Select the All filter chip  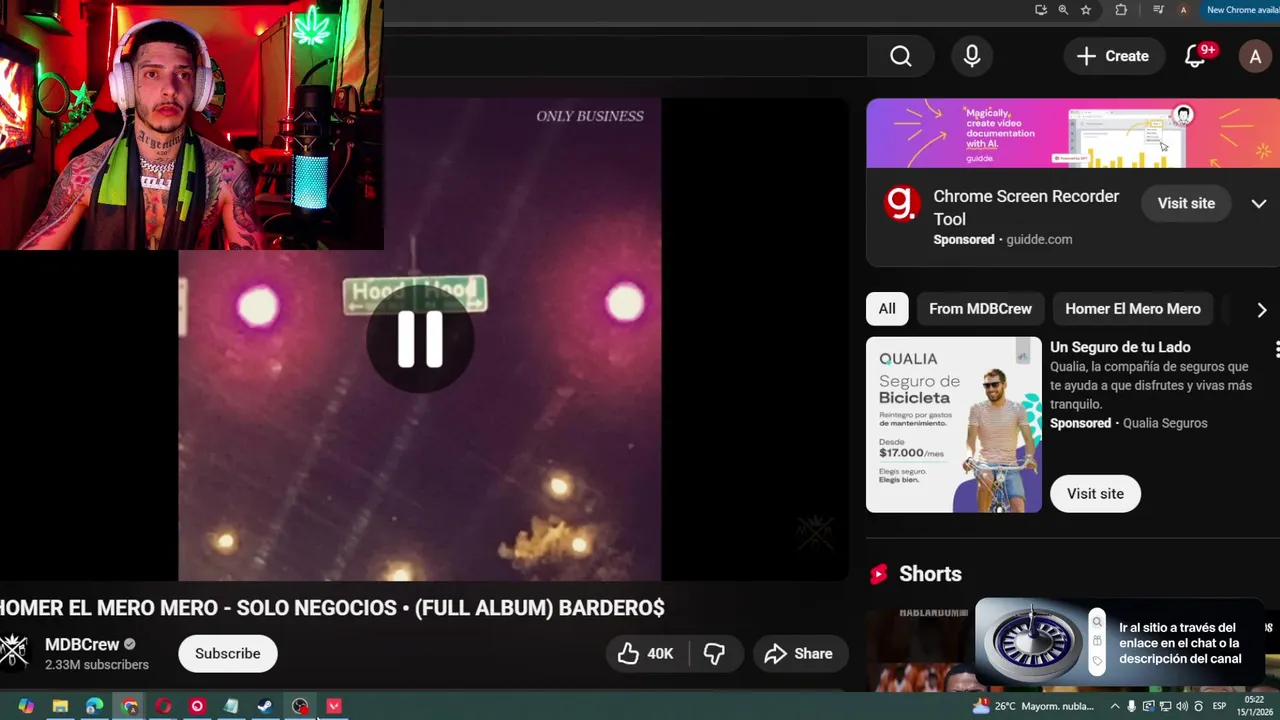887,309
